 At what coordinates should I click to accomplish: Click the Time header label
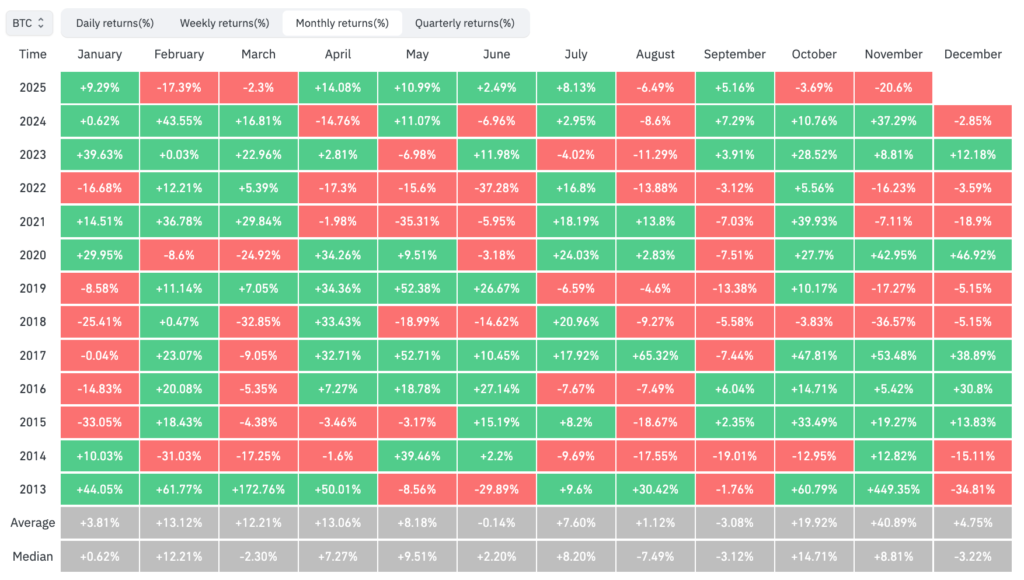point(33,54)
